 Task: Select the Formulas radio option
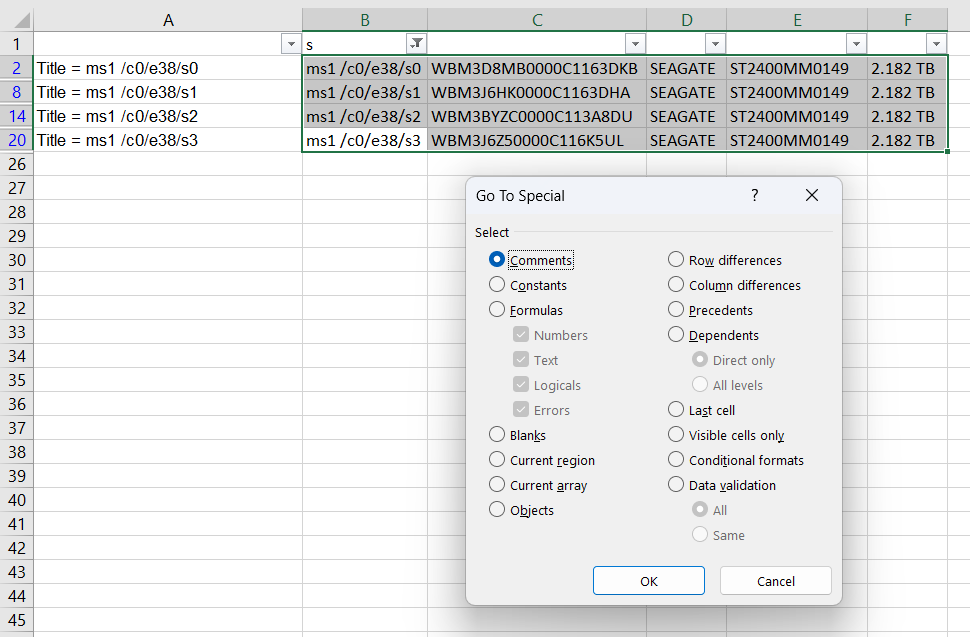point(497,310)
